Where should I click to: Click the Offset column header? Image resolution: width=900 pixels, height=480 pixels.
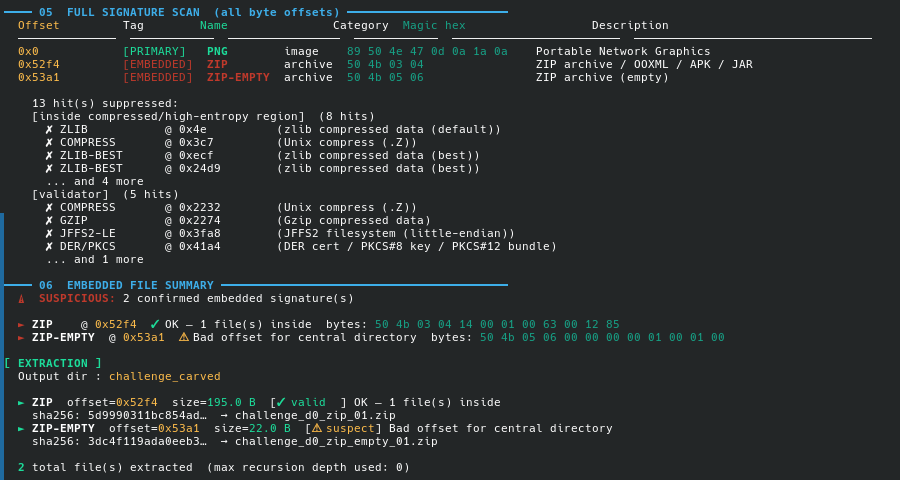click(39, 26)
